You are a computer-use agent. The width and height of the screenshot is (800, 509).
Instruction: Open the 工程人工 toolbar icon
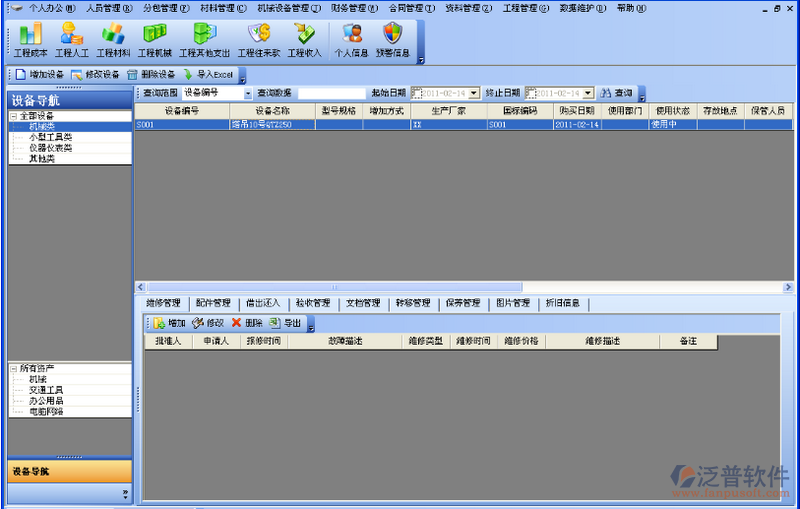click(x=72, y=40)
